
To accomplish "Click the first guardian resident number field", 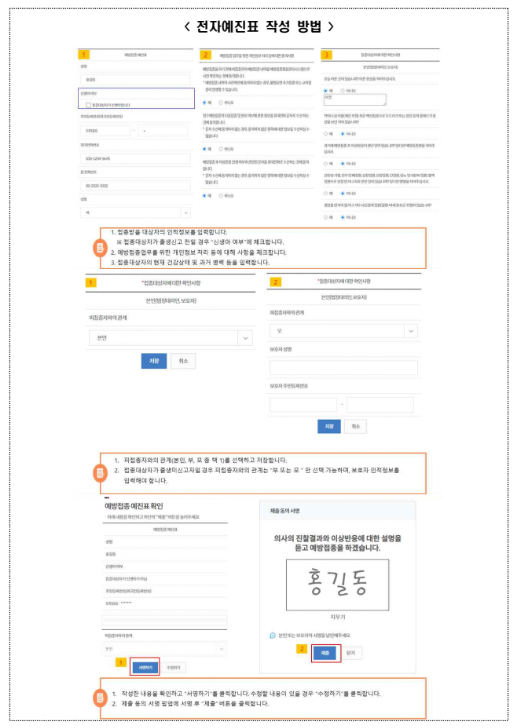I will coord(303,404).
